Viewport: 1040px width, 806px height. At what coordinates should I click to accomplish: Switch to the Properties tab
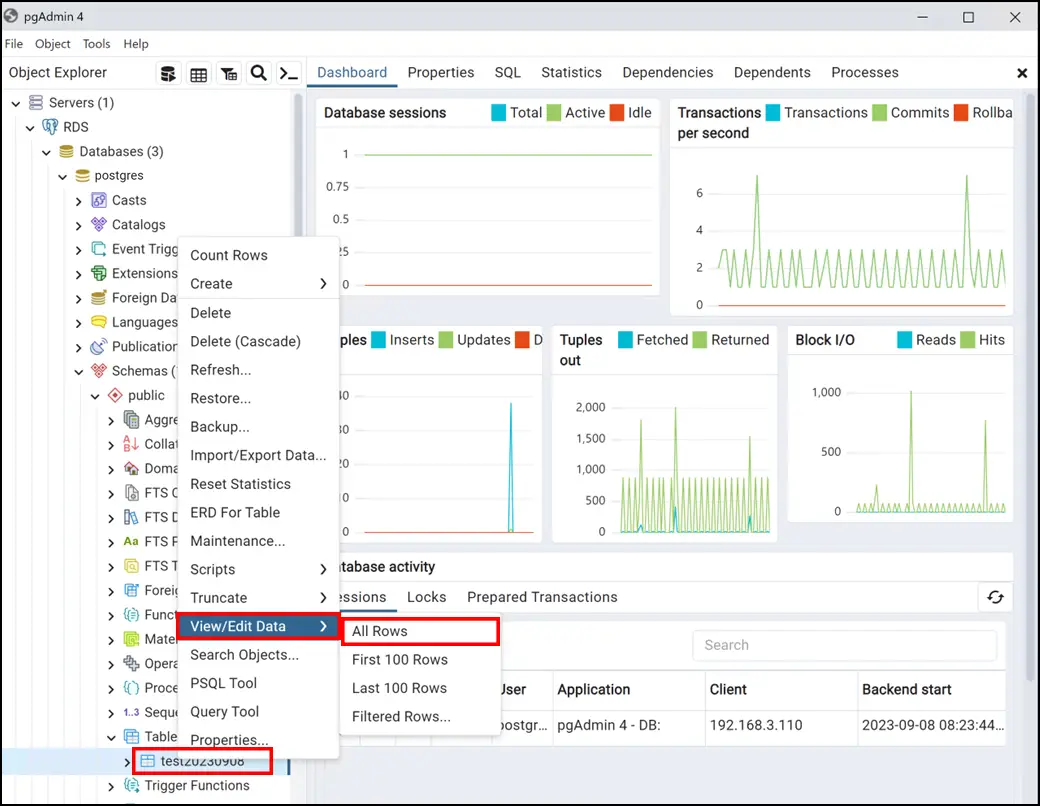[x=441, y=72]
